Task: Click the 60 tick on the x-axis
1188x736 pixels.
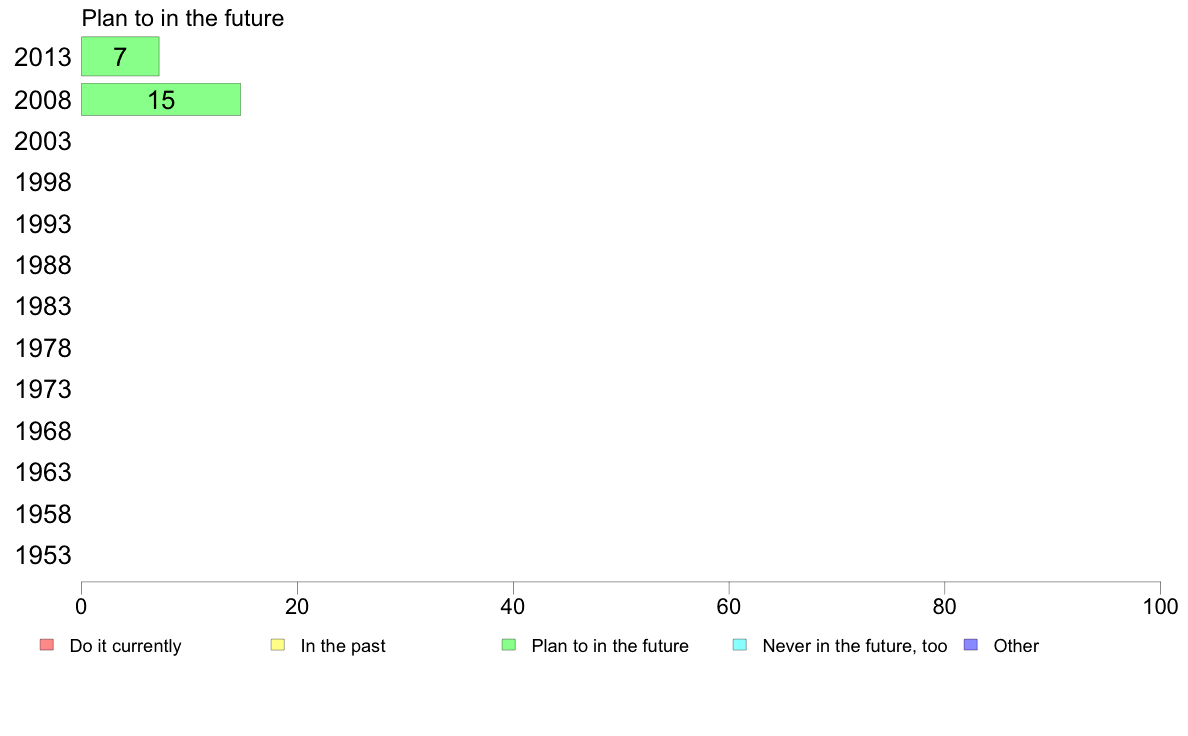Action: (729, 606)
